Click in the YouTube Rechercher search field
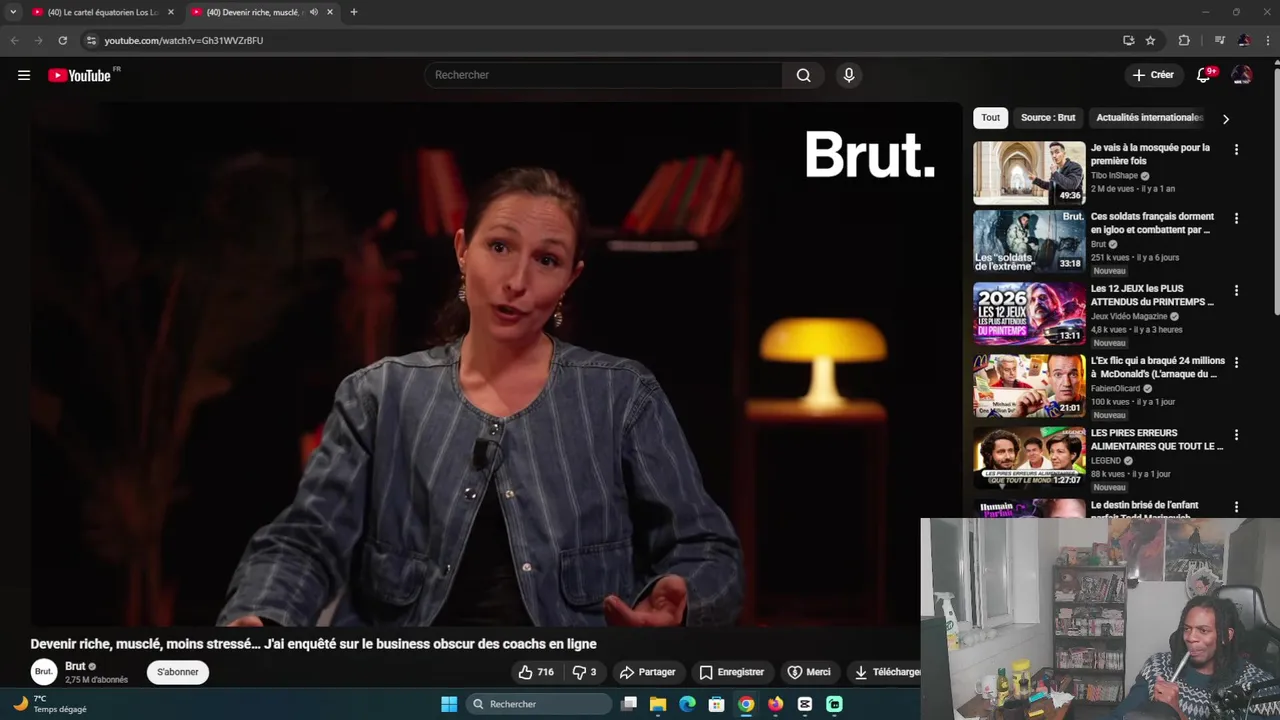The width and height of the screenshot is (1280, 720). click(x=603, y=75)
